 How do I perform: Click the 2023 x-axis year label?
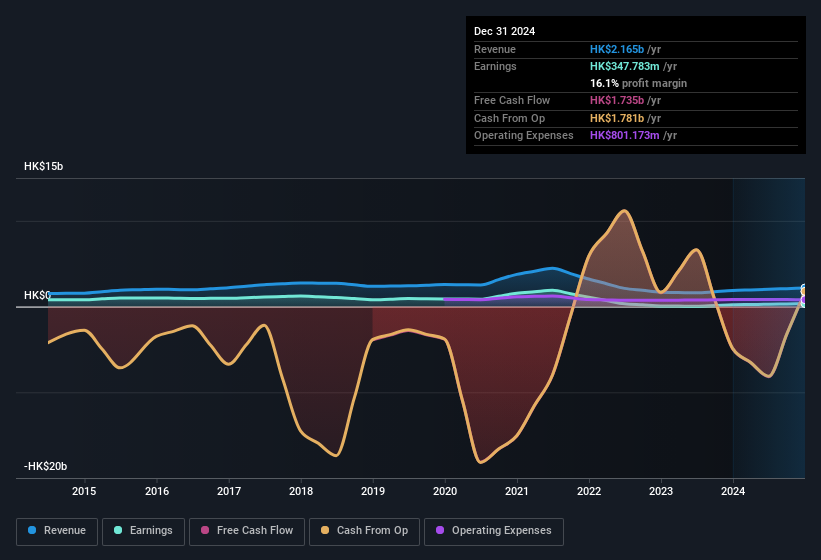point(661,491)
